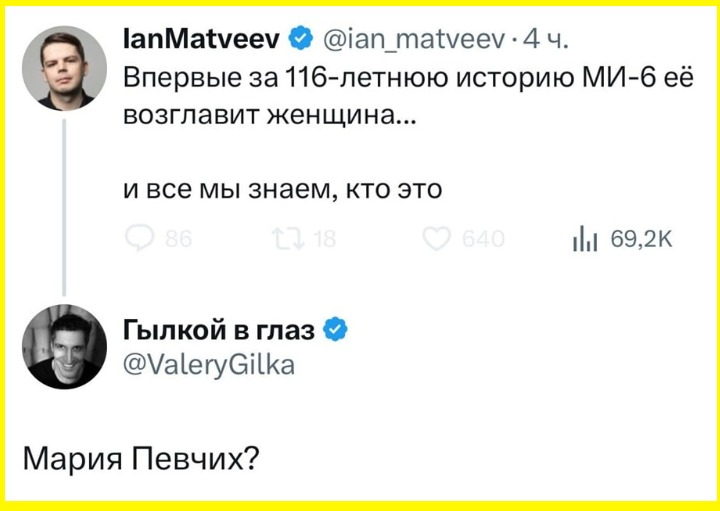Viewport: 720px width, 511px height.
Task: Click the @ian_matveev handle
Action: (415, 43)
